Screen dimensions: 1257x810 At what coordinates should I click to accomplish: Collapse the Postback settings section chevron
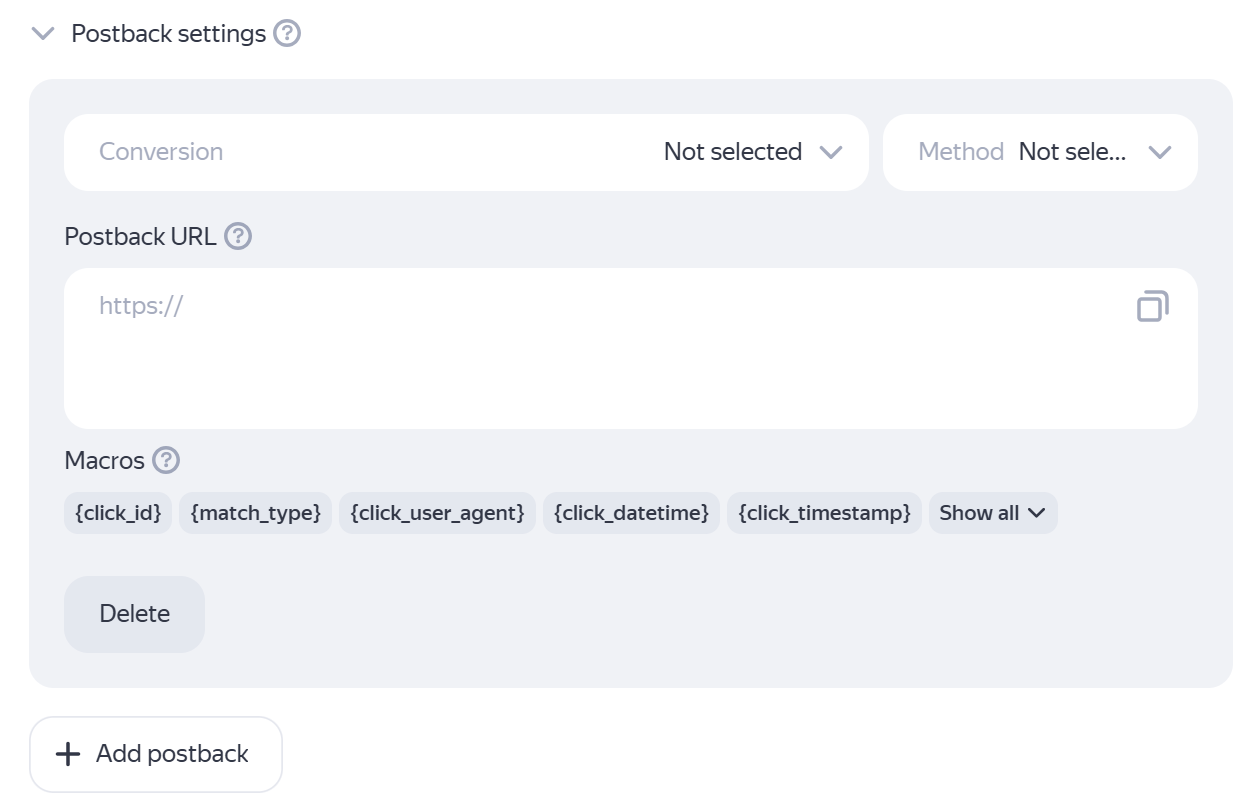pyautogui.click(x=43, y=34)
